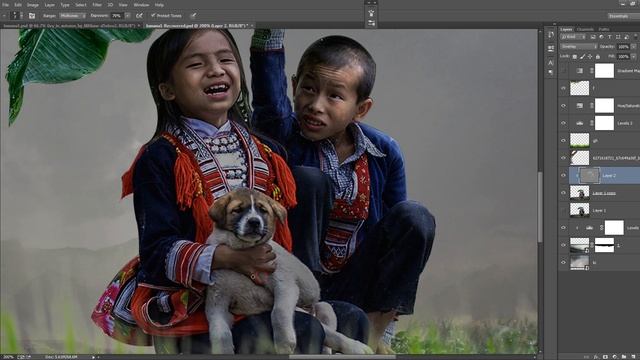
Task: Open the Properties panel icon
Action: (x=551, y=49)
